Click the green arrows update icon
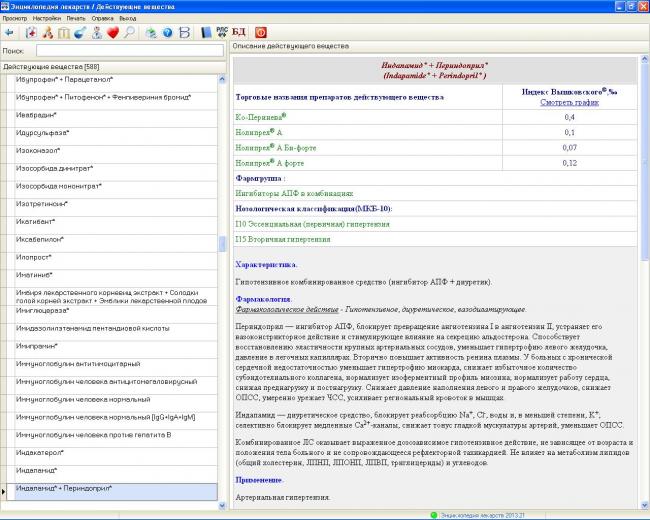The image size is (650, 520). pyautogui.click(x=151, y=32)
